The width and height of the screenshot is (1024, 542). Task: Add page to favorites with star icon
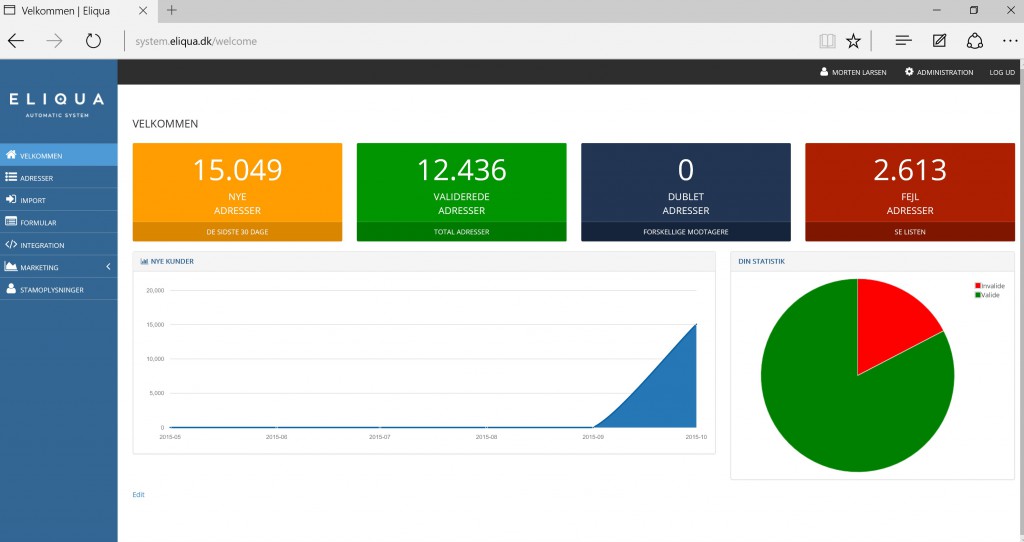pos(854,41)
